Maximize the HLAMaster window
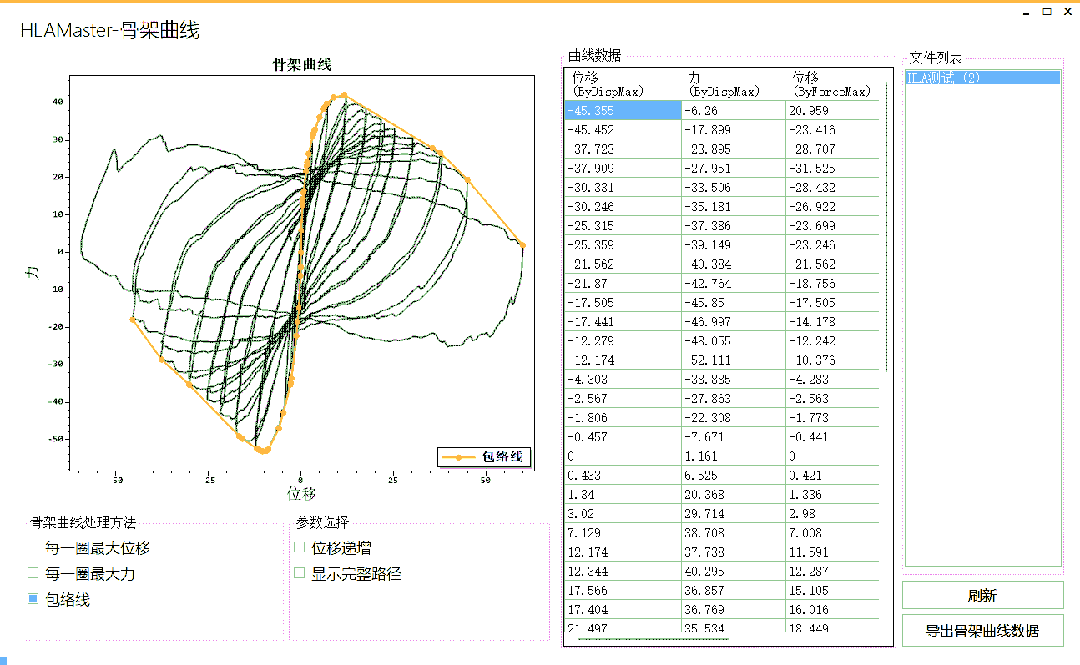1080x665 pixels. click(x=1047, y=11)
